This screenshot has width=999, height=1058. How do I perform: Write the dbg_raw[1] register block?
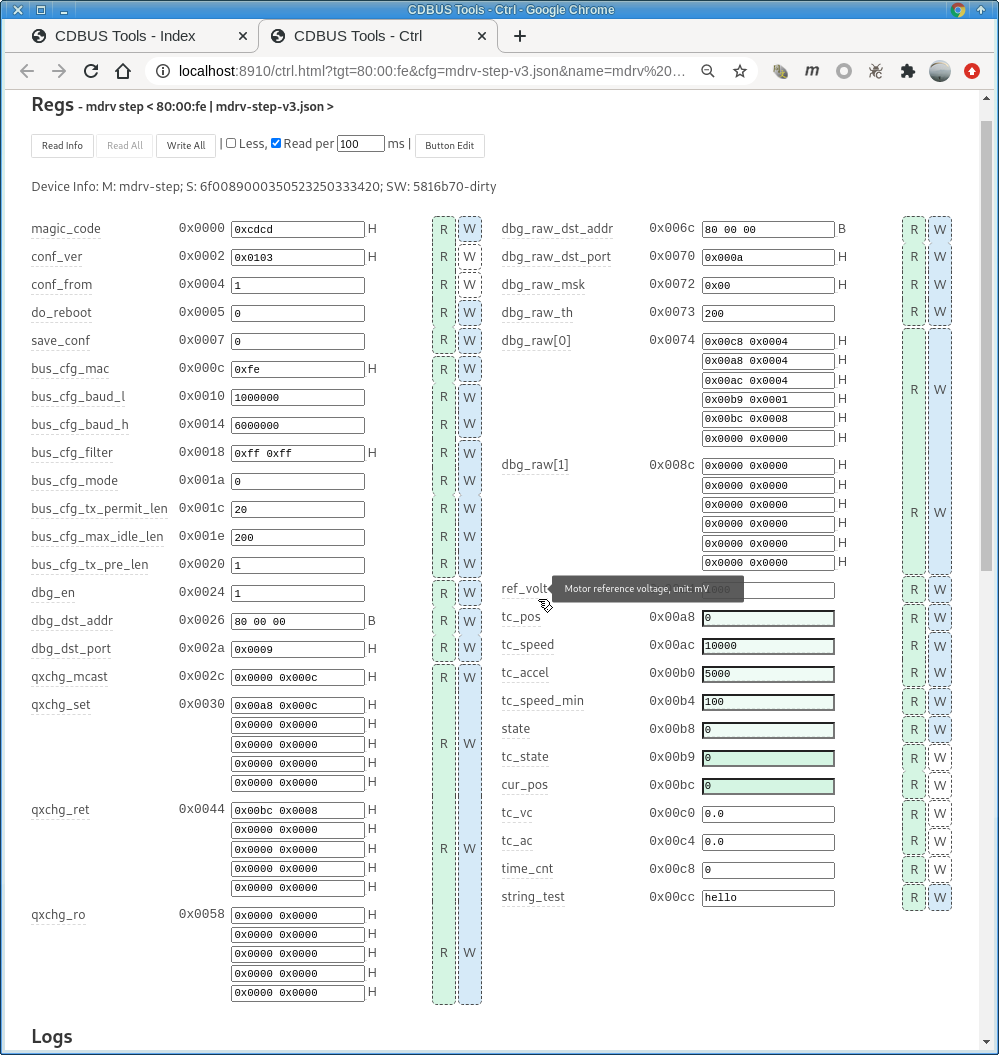pyautogui.click(x=940, y=513)
